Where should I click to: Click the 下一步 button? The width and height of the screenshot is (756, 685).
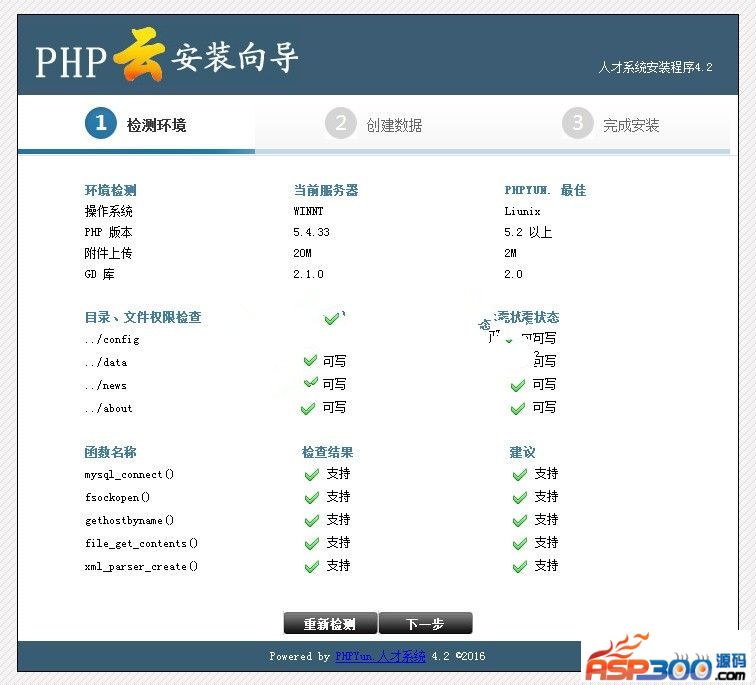[x=425, y=624]
